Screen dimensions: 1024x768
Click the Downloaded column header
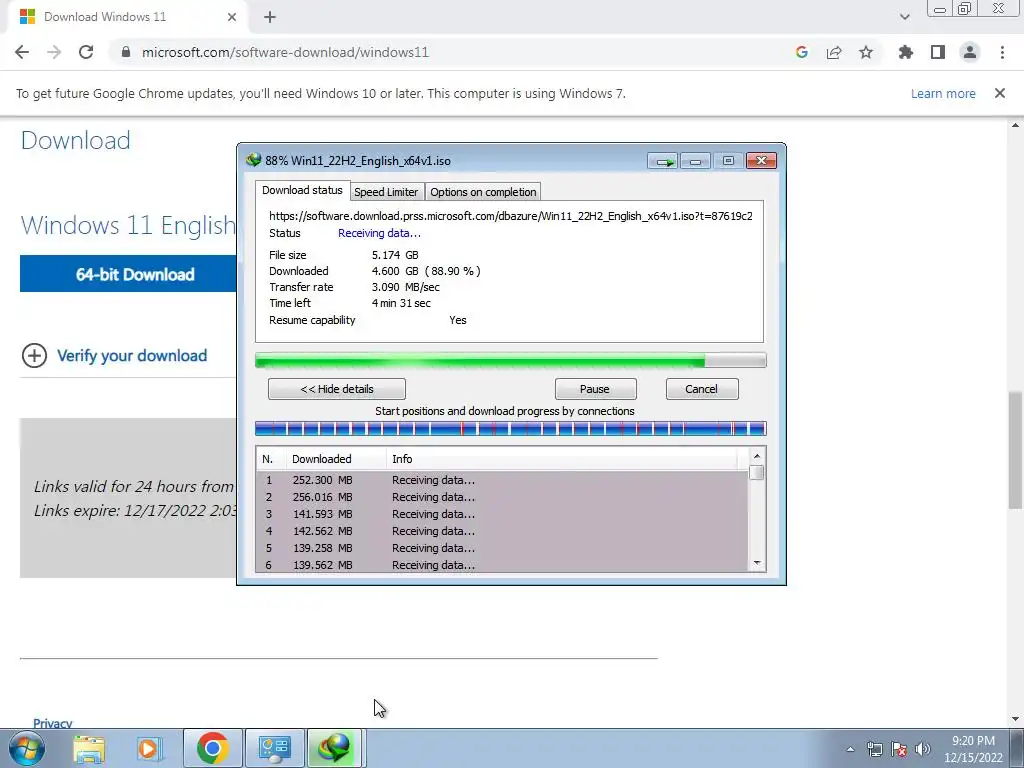pyautogui.click(x=336, y=459)
